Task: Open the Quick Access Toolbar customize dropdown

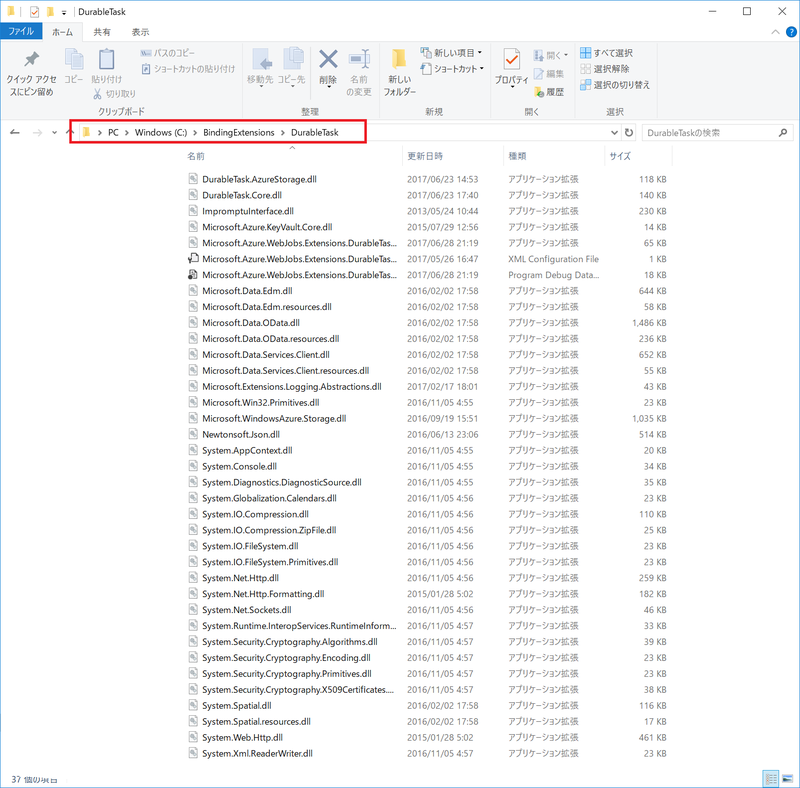Action: click(64, 12)
